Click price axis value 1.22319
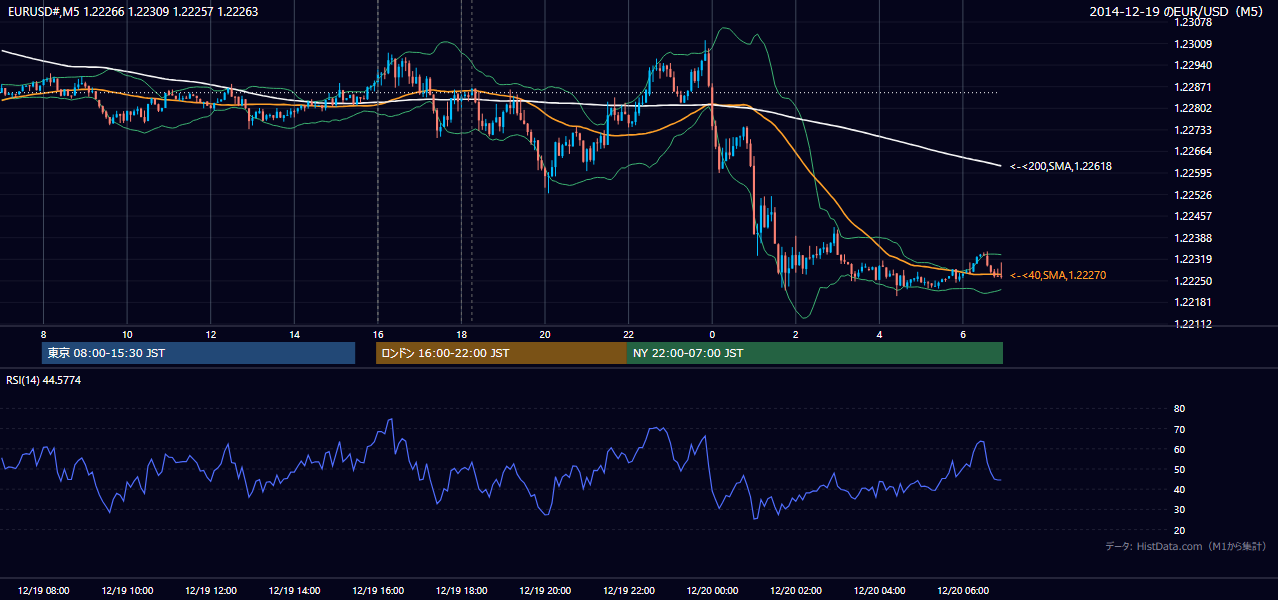The width and height of the screenshot is (1278, 600). [x=1193, y=259]
